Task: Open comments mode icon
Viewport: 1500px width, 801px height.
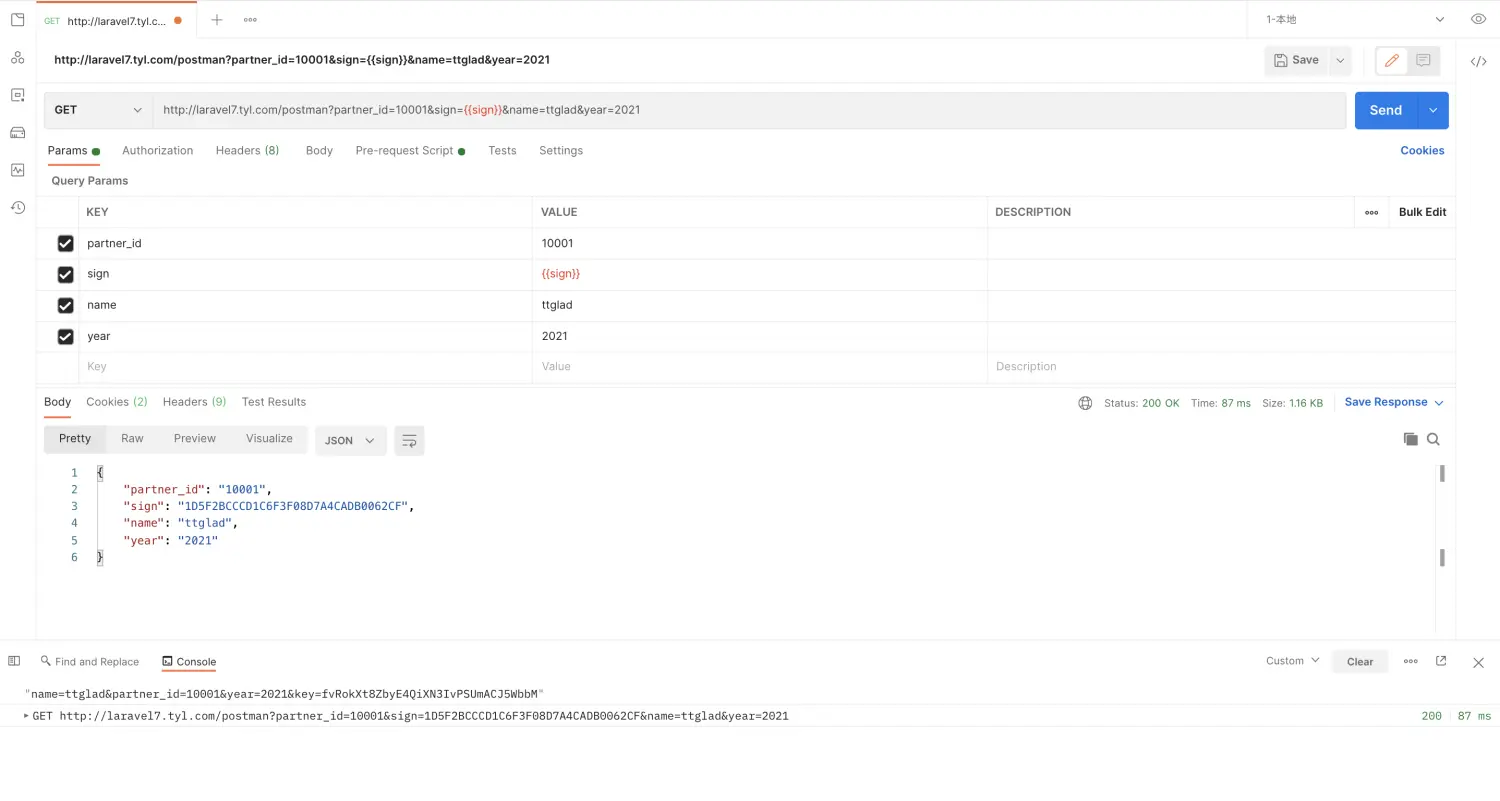Action: point(1423,60)
